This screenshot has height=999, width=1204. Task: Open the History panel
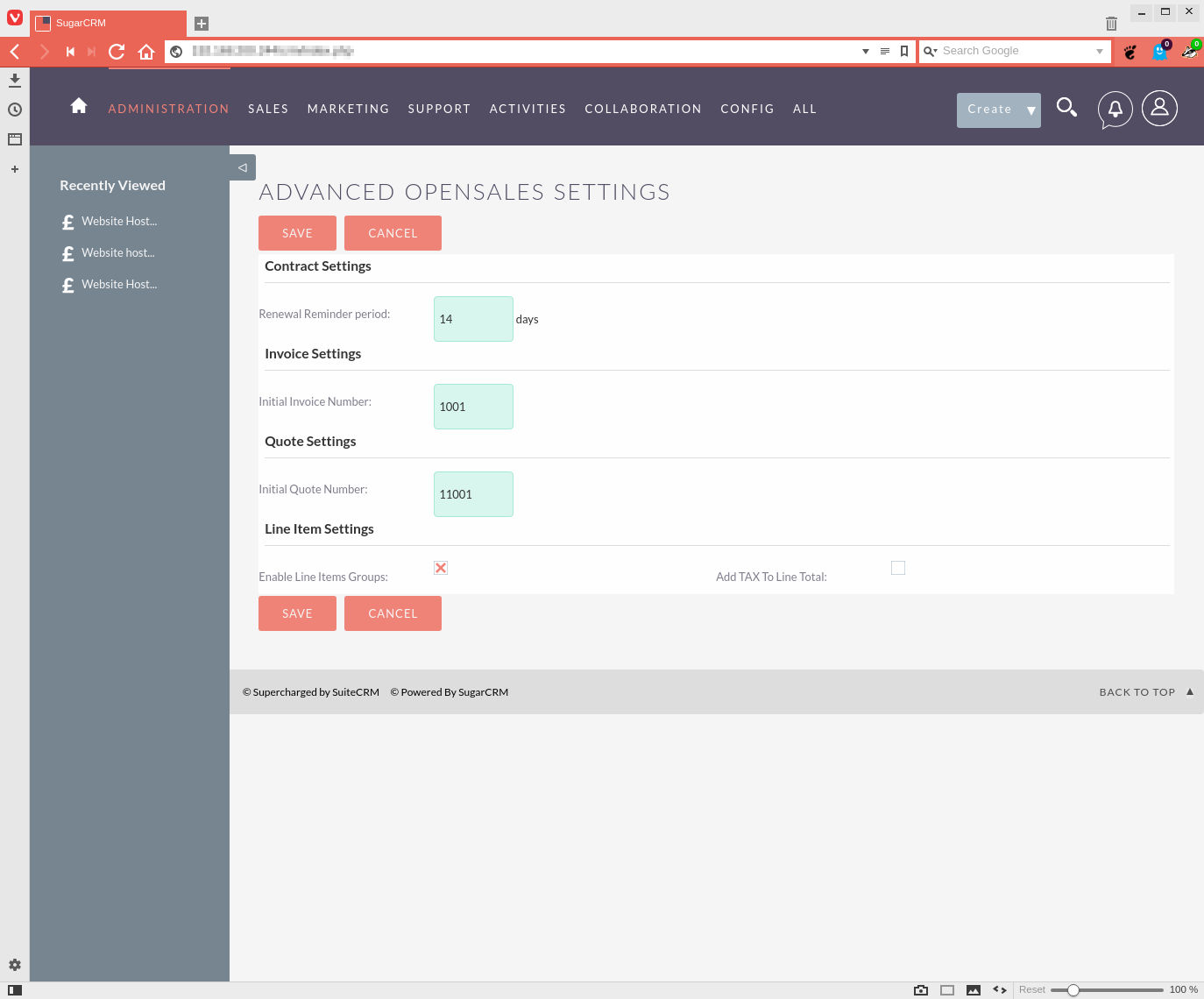coord(15,110)
